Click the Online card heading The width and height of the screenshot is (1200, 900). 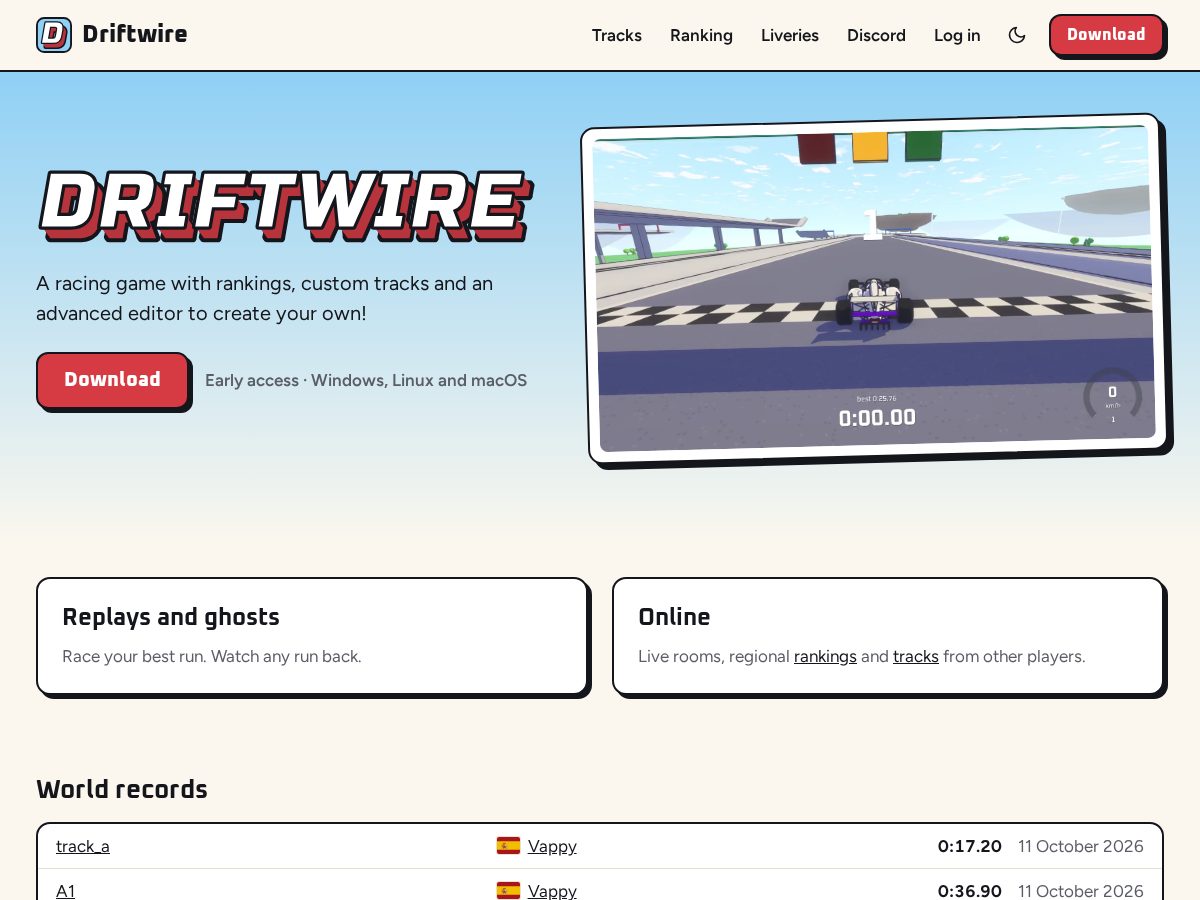pos(674,617)
